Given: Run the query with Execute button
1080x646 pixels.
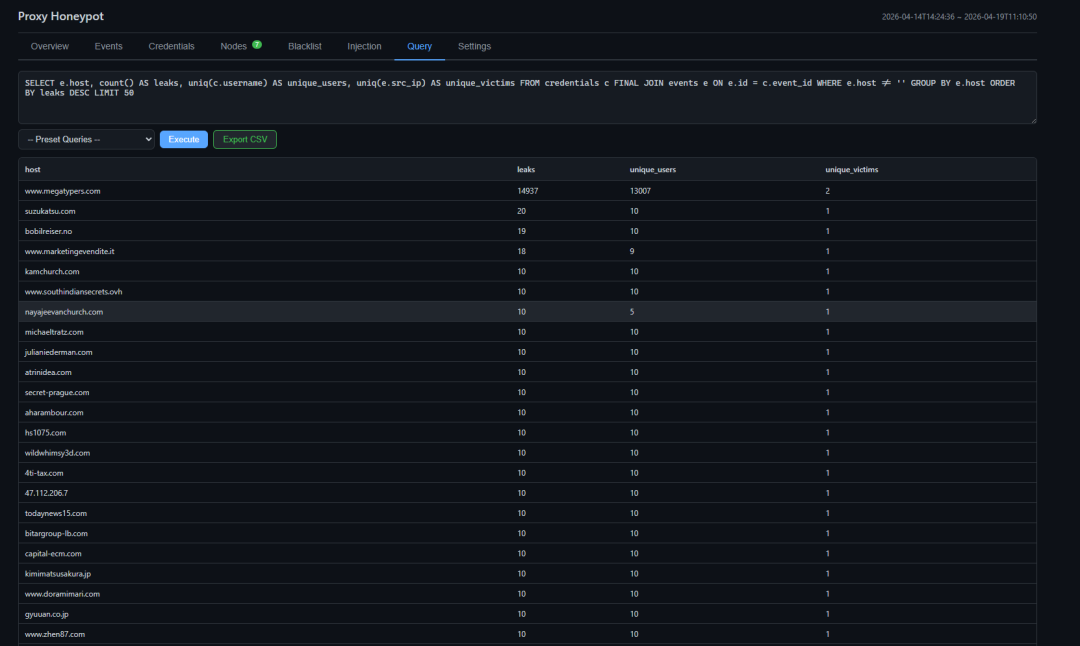Looking at the screenshot, I should point(184,139).
